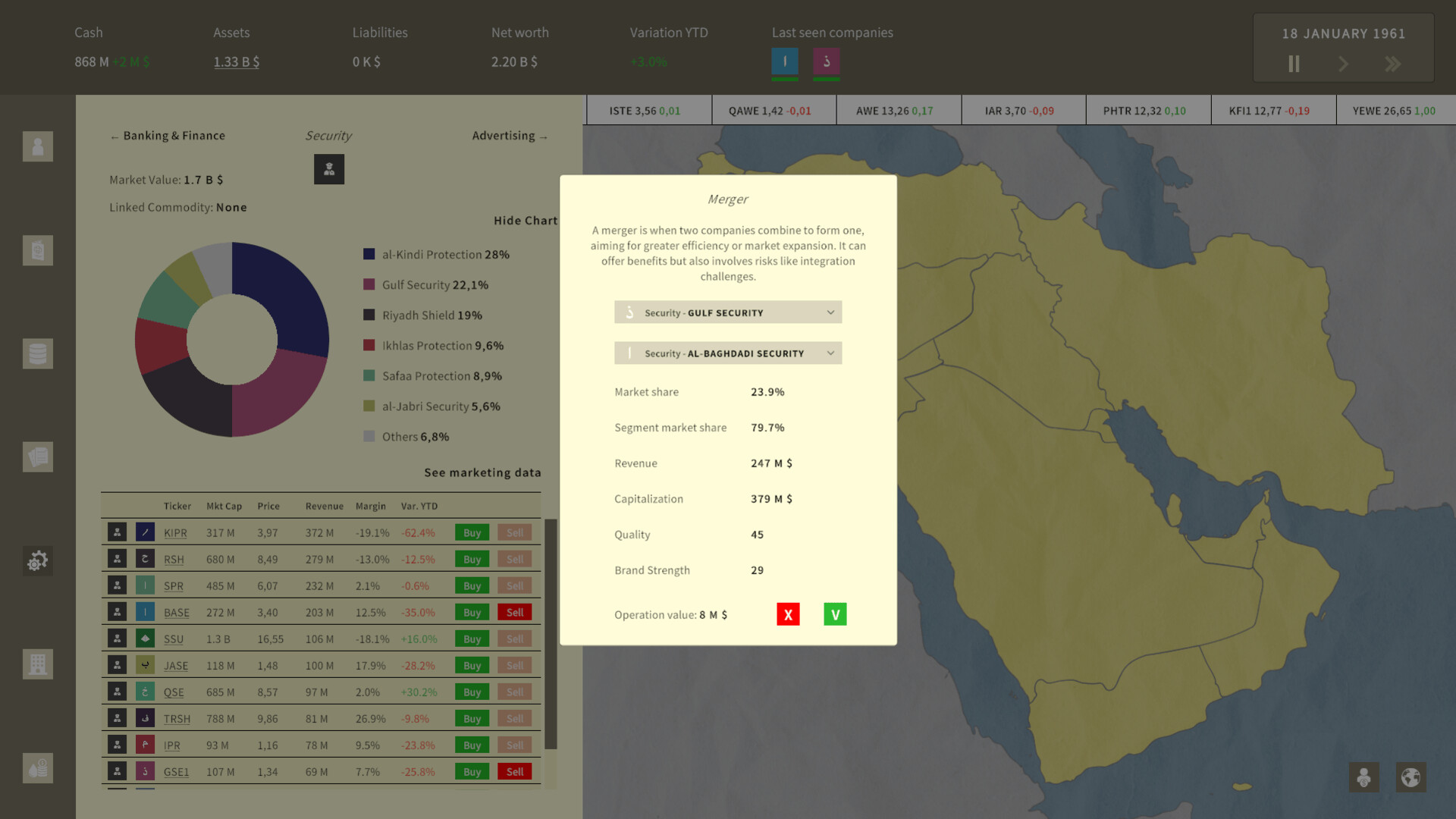Pause the game clock
The height and width of the screenshot is (819, 1456).
click(x=1293, y=64)
